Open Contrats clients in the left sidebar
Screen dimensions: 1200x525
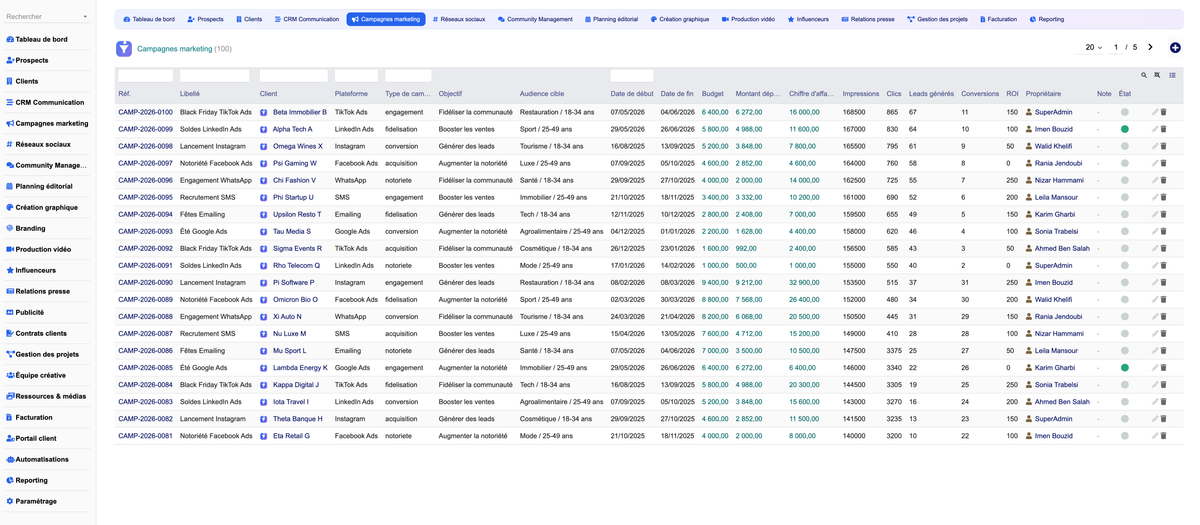[41, 333]
